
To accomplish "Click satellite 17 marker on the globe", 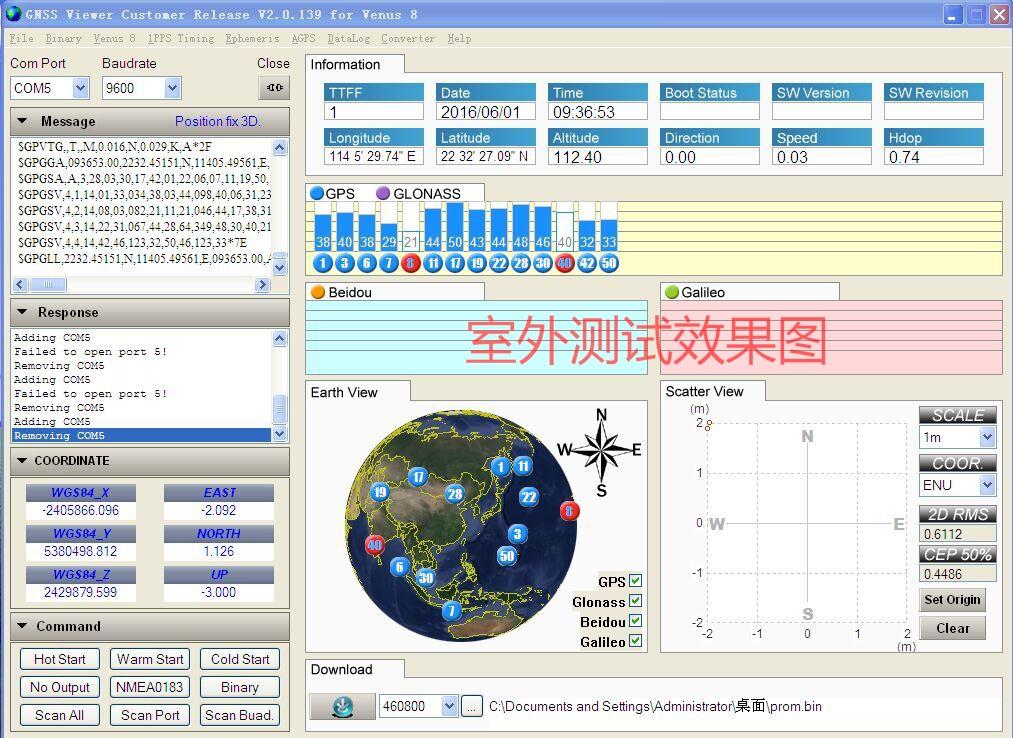I will click(x=418, y=477).
